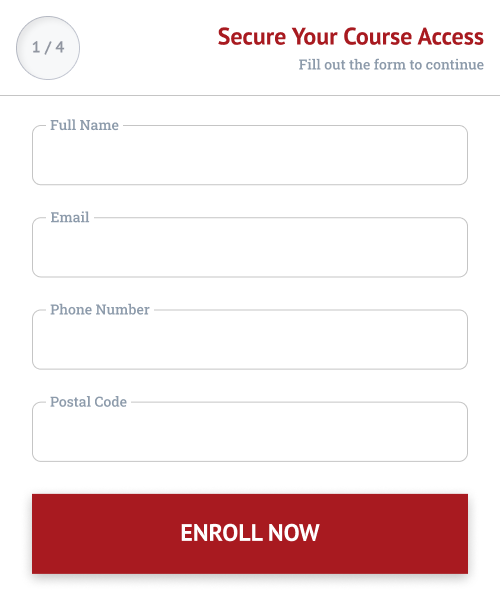Viewport: 500px width, 598px height.
Task: Click the Postal Code floating label
Action: (88, 402)
